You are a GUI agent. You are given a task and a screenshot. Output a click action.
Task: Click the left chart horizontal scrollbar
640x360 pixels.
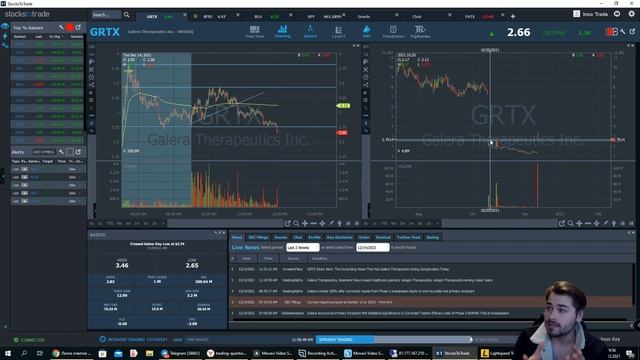225,223
